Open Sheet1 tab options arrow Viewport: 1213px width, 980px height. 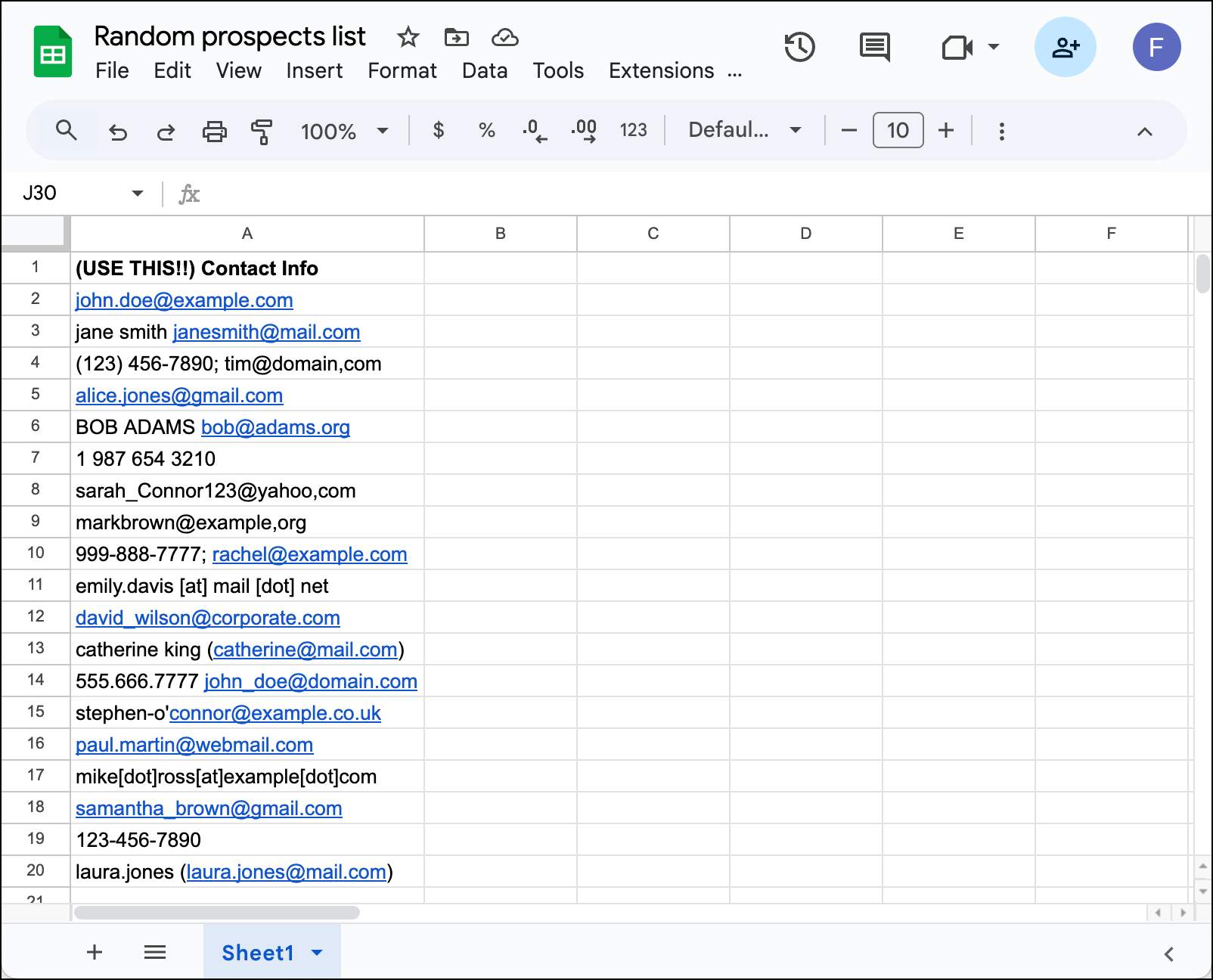click(317, 953)
